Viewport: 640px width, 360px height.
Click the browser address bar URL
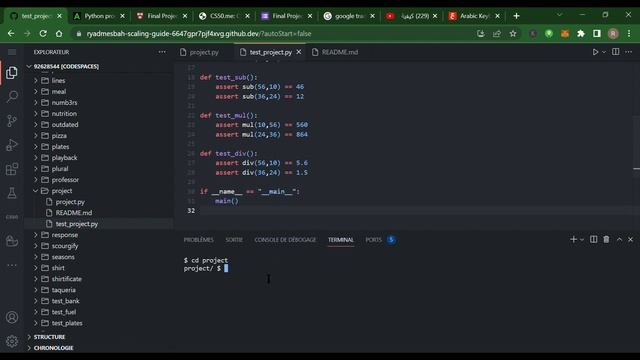coord(199,33)
